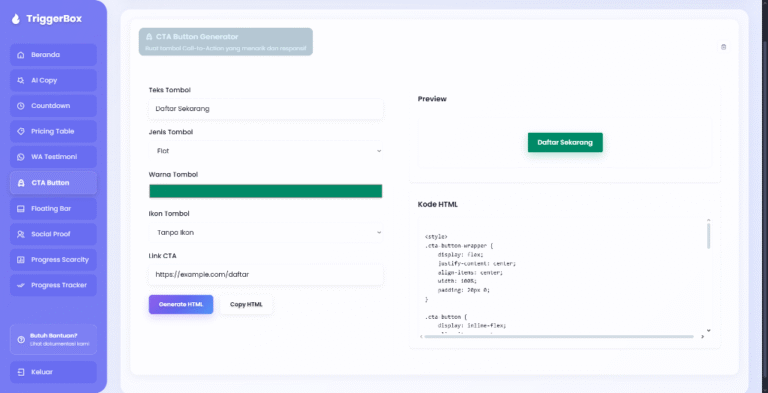Click the Beranda home icon
Image resolution: width=768 pixels, height=393 pixels.
click(21, 55)
